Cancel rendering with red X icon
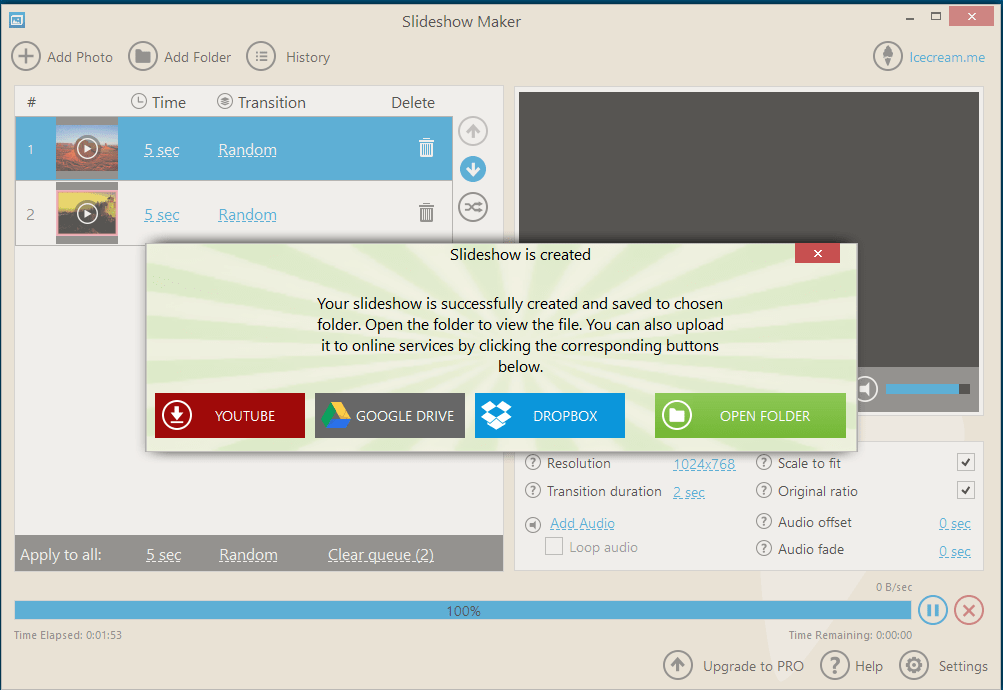Viewport: 1003px width, 690px height. (968, 610)
